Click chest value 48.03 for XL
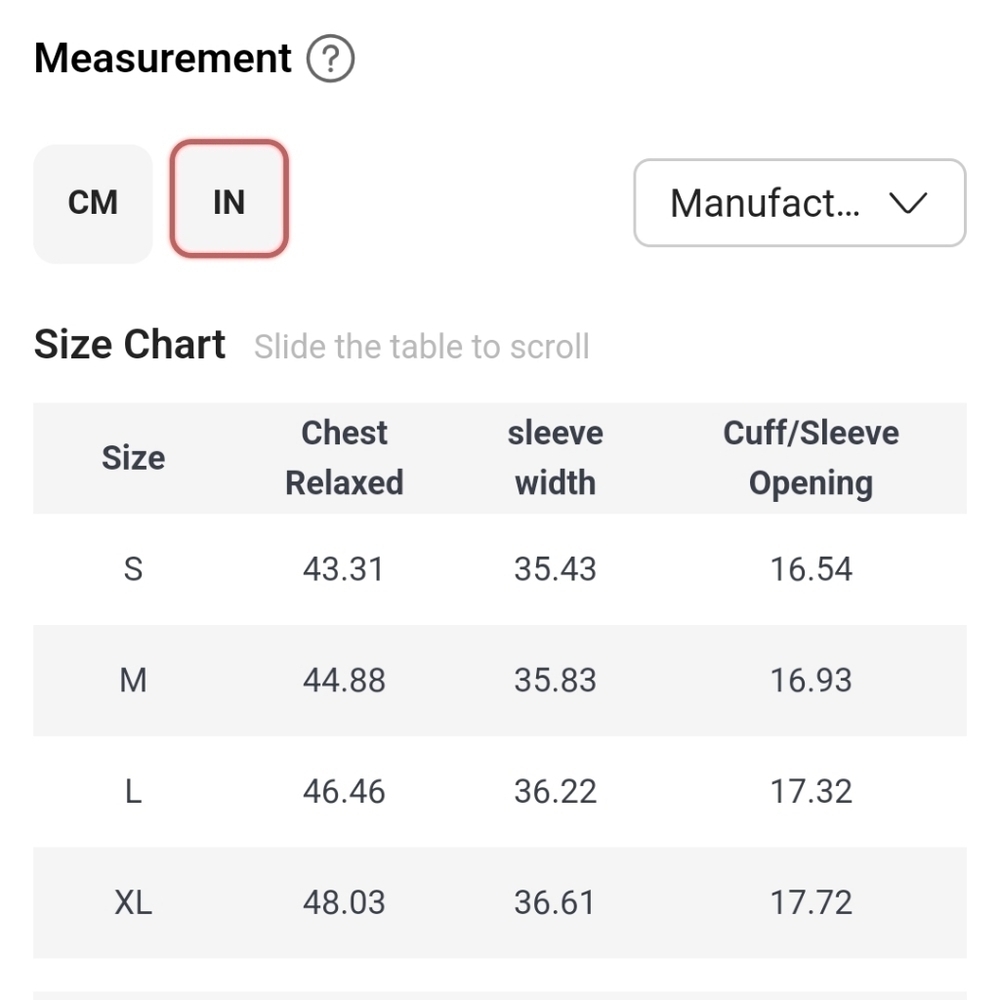The width and height of the screenshot is (1000, 1000). click(x=344, y=902)
